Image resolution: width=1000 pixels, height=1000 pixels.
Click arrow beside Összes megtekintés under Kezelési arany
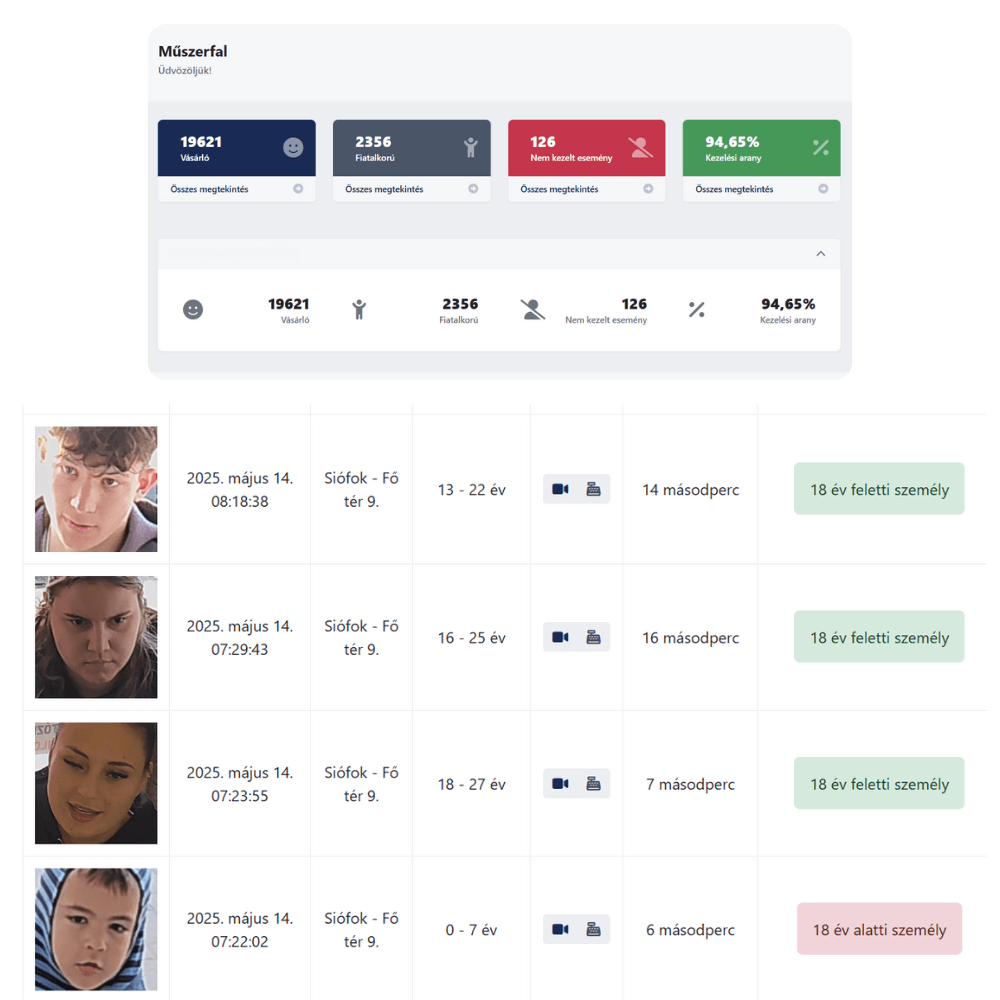tap(823, 189)
